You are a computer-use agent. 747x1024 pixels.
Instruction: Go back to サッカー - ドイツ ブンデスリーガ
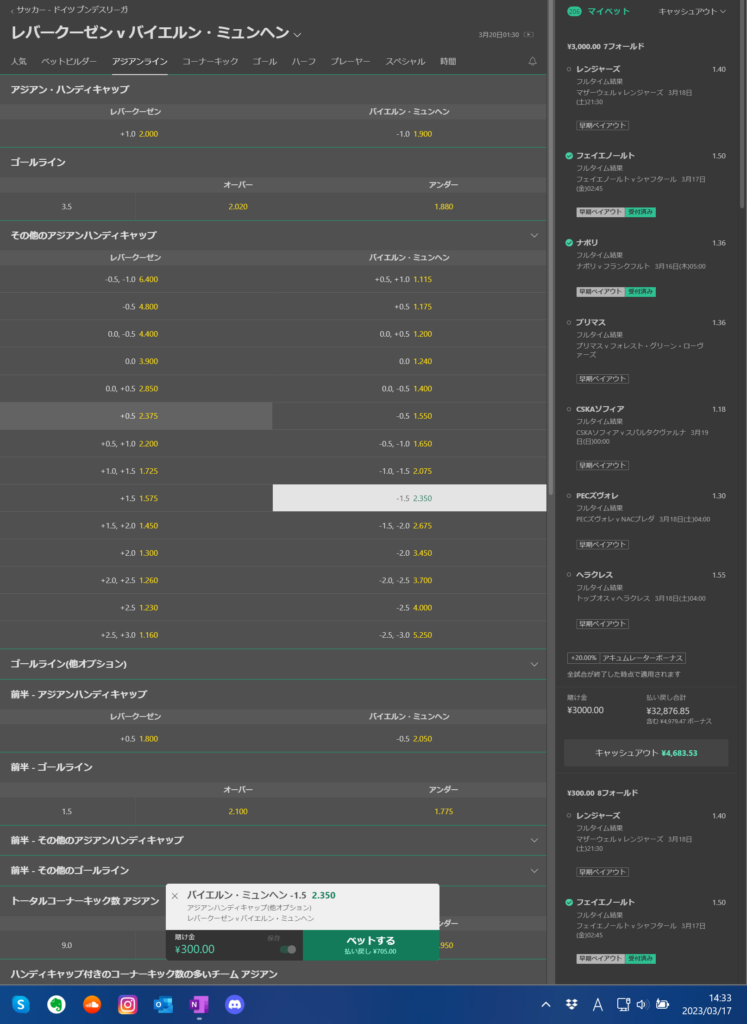coord(69,10)
